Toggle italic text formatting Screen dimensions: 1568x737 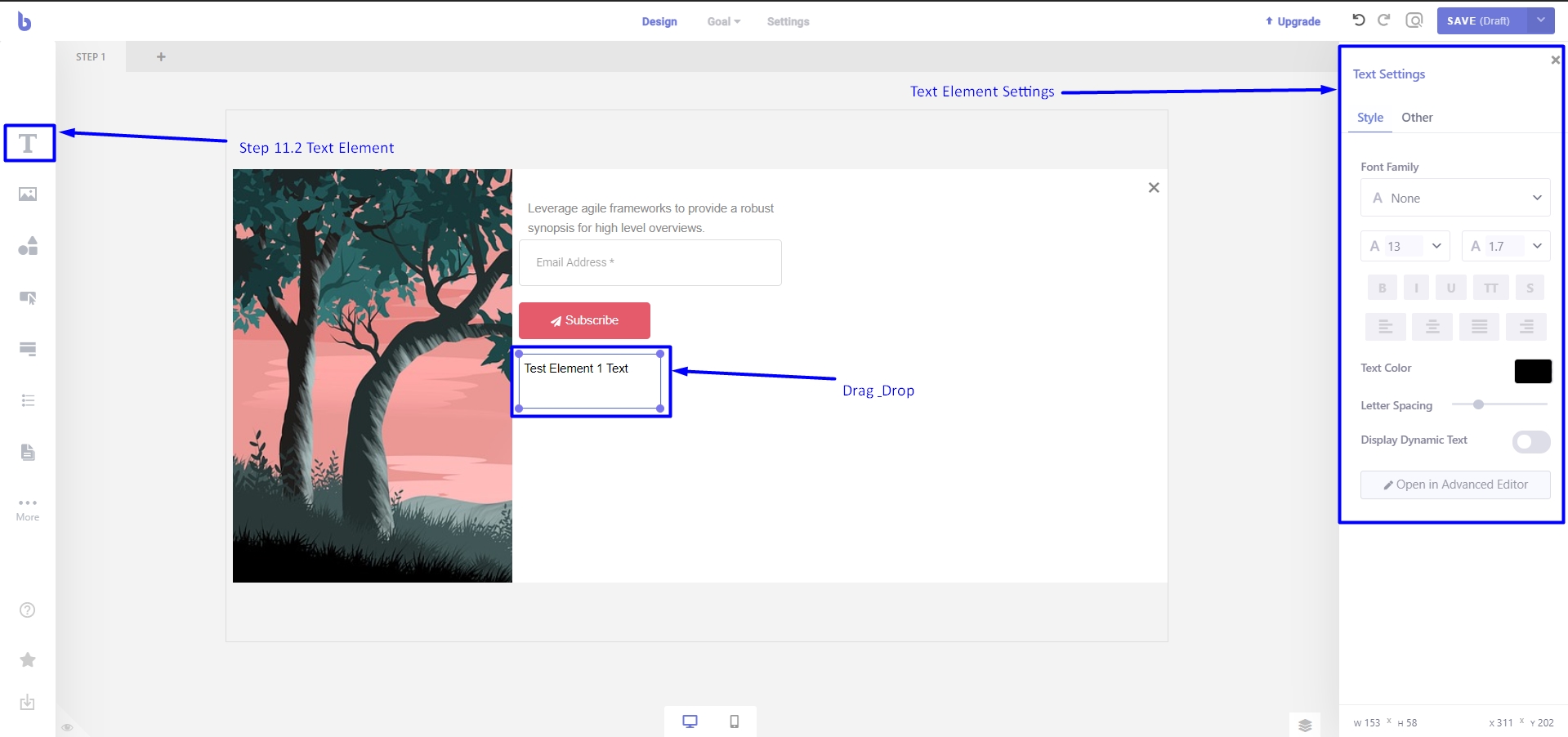click(x=1417, y=288)
